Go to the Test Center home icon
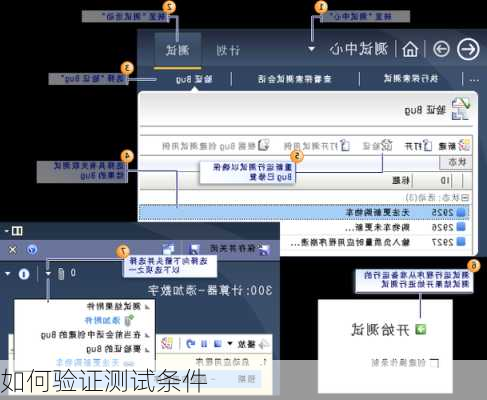The image size is (487, 400). (x=410, y=50)
